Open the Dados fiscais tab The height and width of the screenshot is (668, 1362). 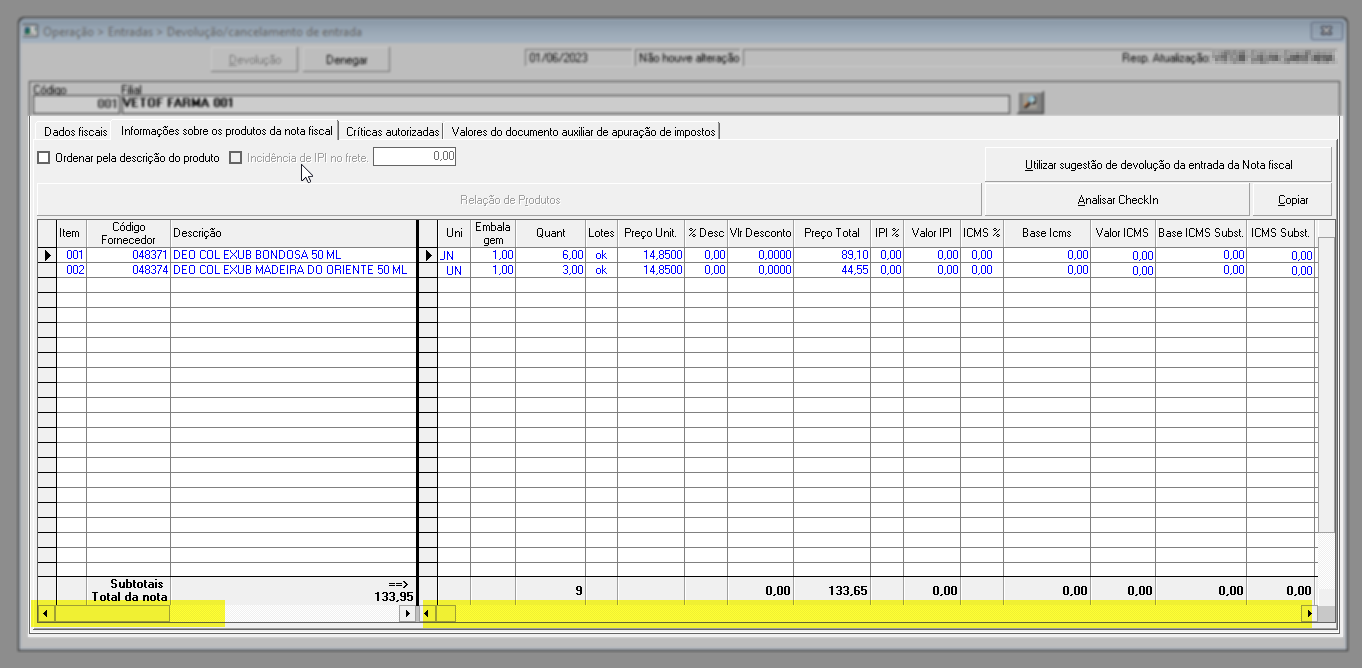pyautogui.click(x=76, y=132)
